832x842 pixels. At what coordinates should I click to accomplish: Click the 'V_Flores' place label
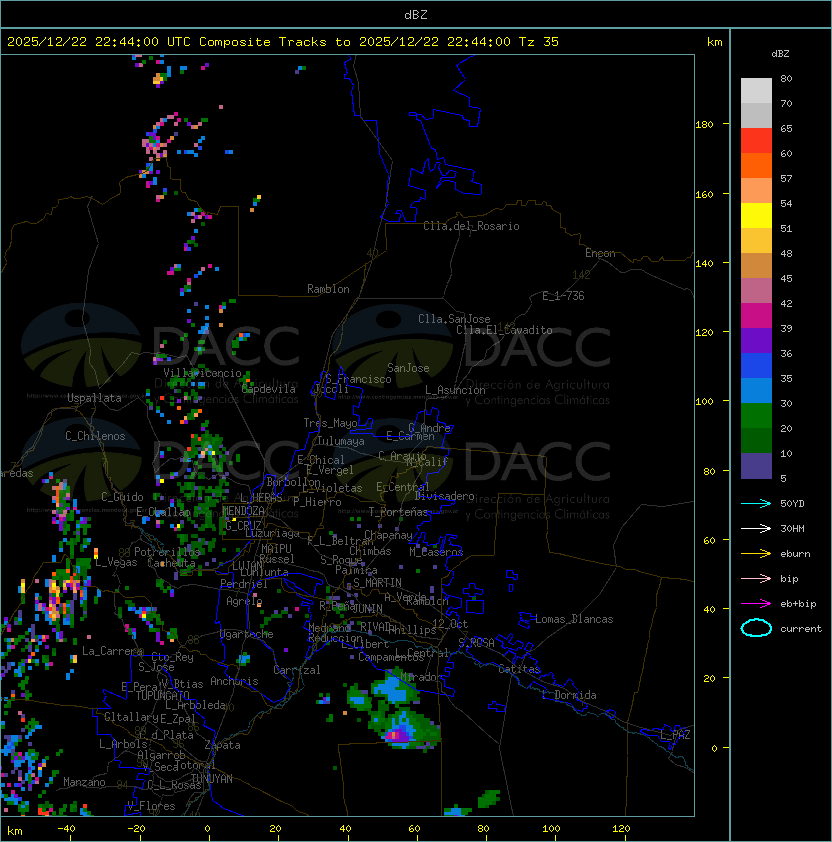coord(151,806)
